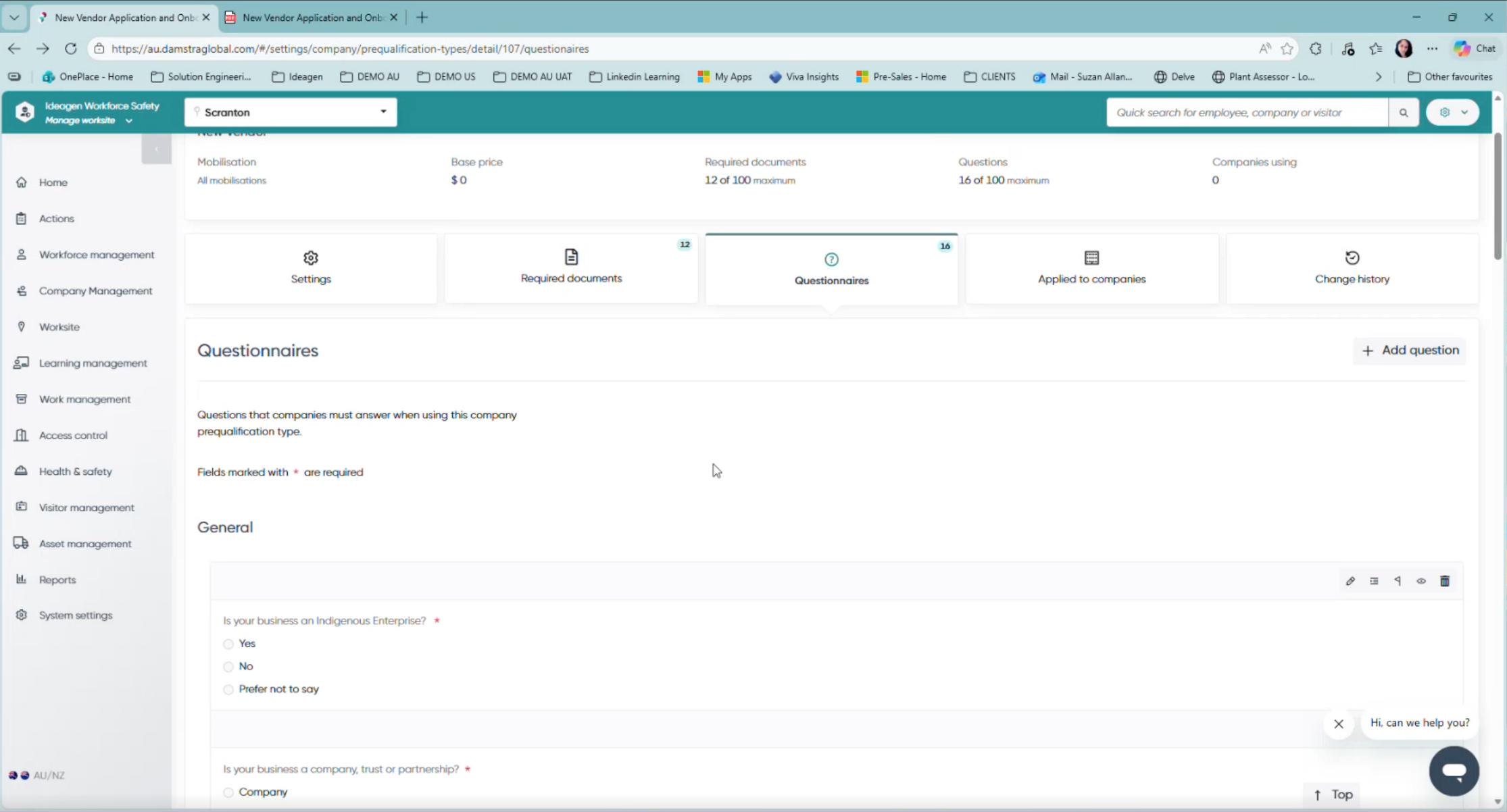This screenshot has width=1507, height=812.
Task: Open the Reports section in the sidebar
Action: point(57,579)
